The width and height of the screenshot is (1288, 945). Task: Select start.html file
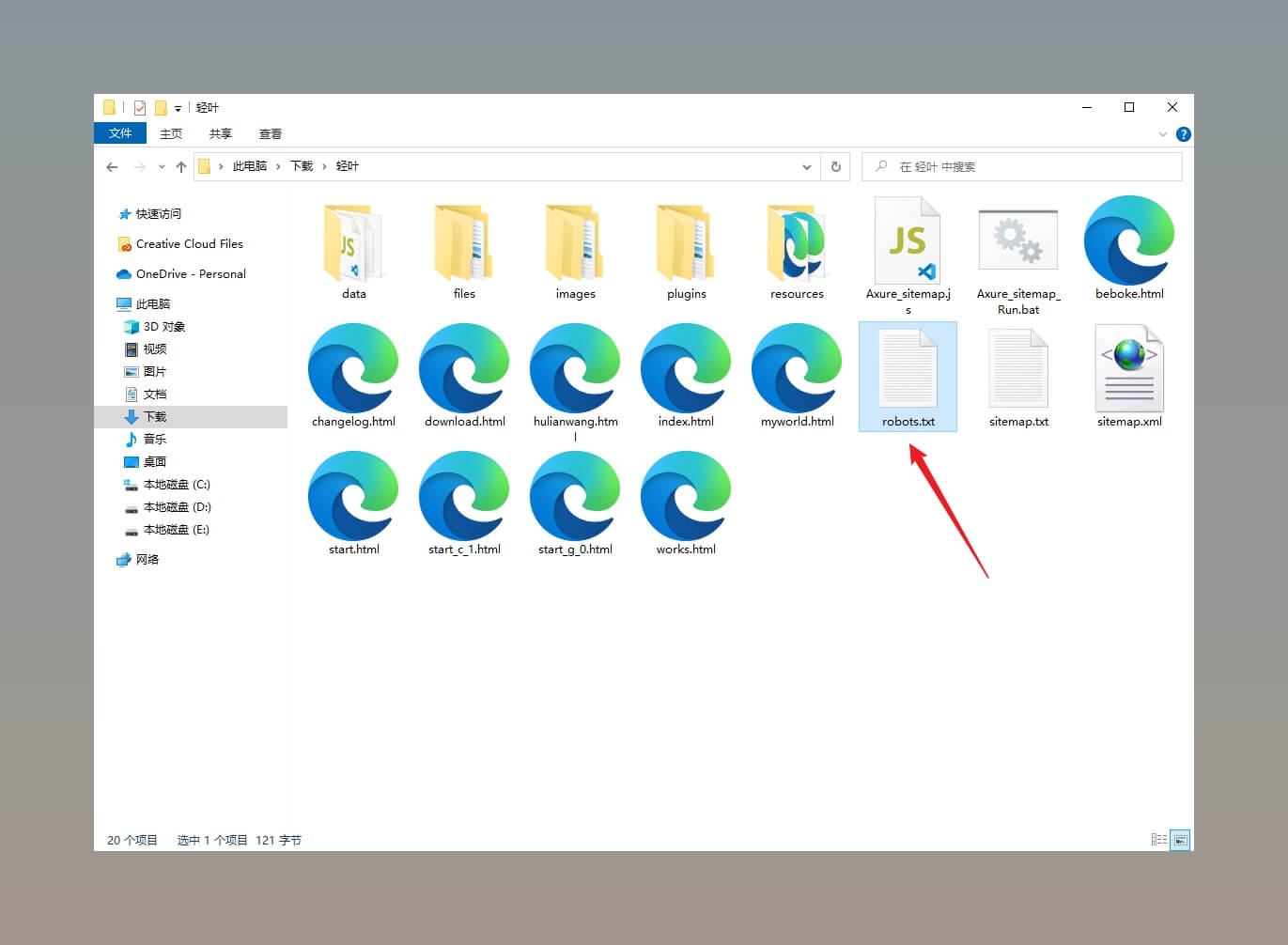pyautogui.click(x=353, y=504)
